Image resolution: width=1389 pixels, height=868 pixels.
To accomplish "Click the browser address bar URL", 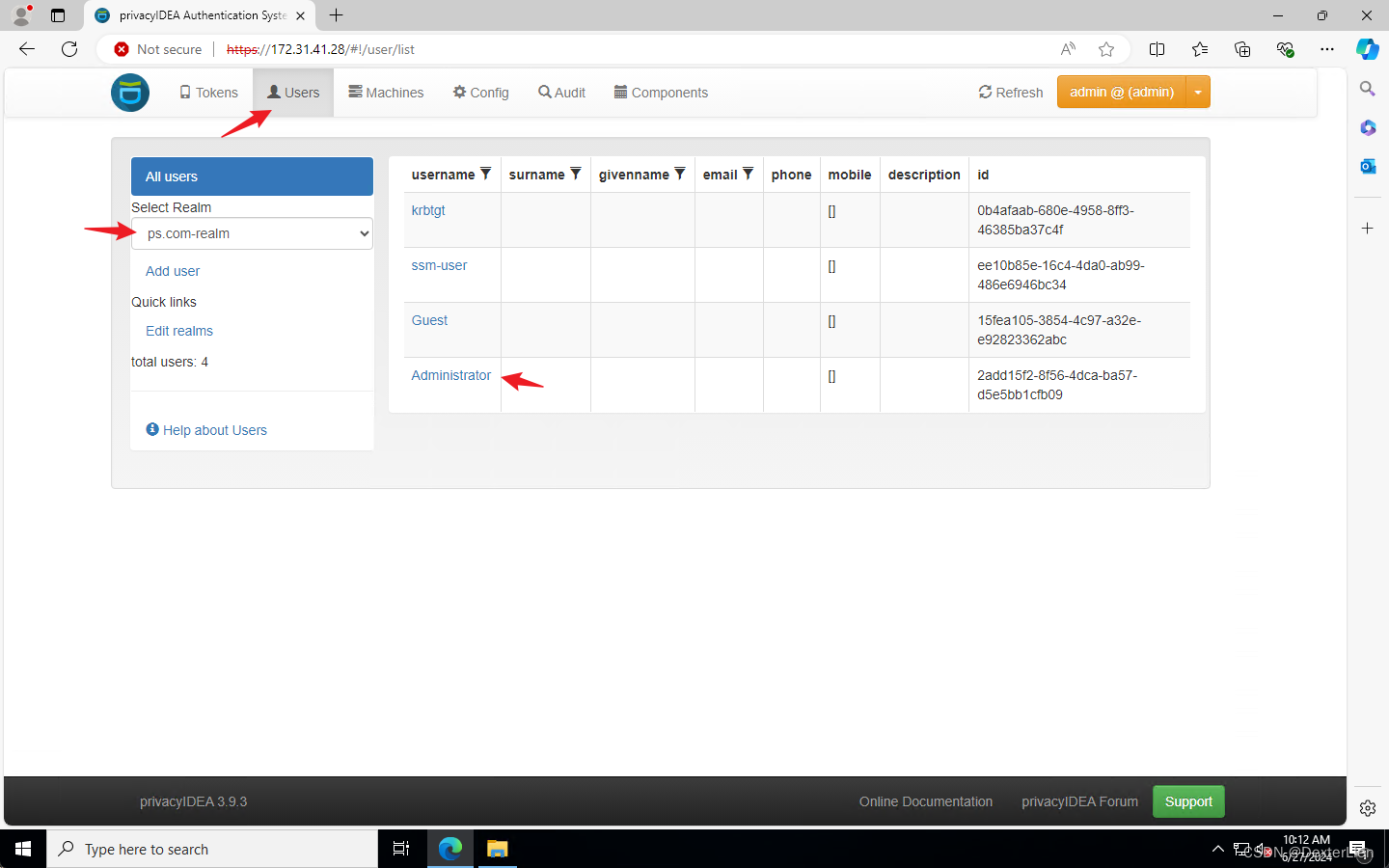I will click(x=320, y=49).
